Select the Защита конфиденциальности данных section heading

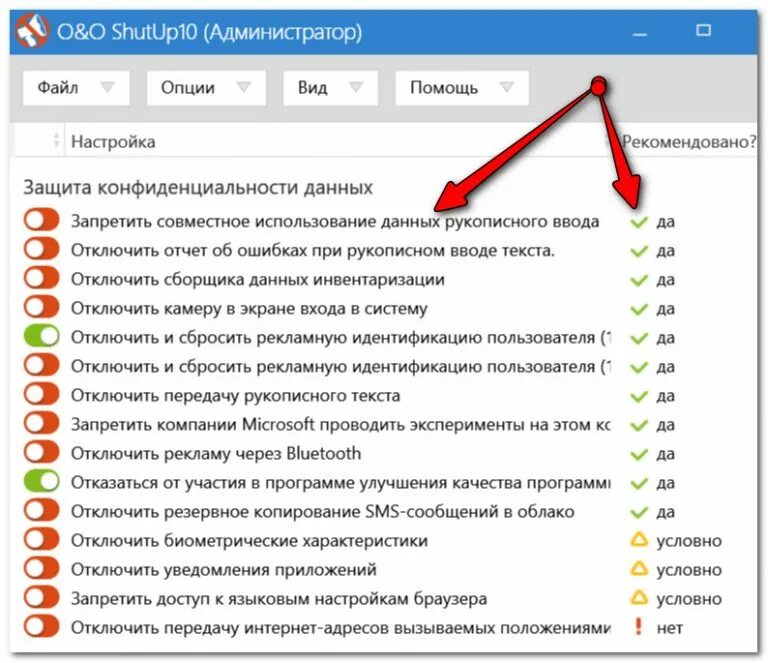tap(198, 188)
